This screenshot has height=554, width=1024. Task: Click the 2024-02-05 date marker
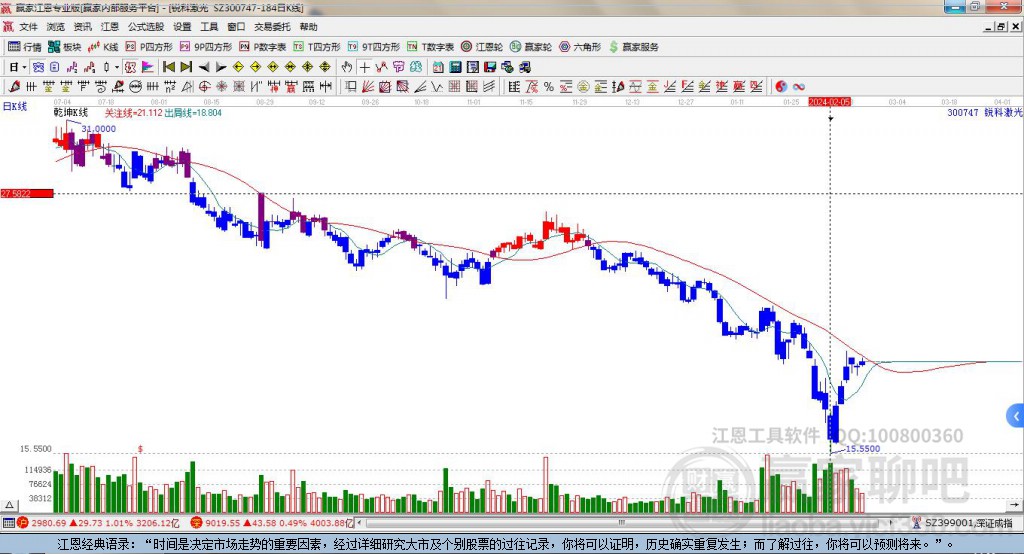coord(830,102)
